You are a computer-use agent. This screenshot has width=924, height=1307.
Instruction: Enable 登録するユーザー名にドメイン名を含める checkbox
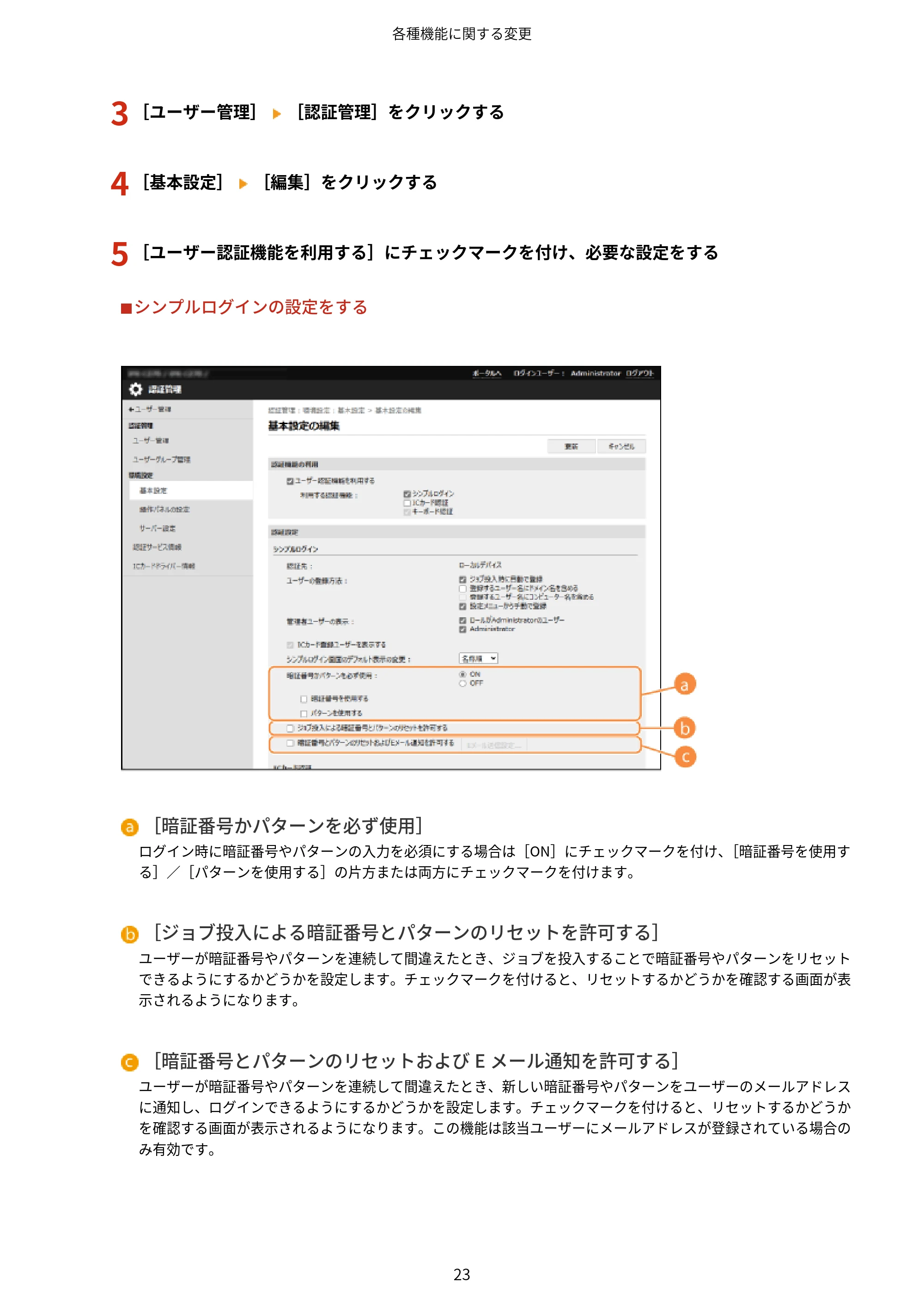463,589
